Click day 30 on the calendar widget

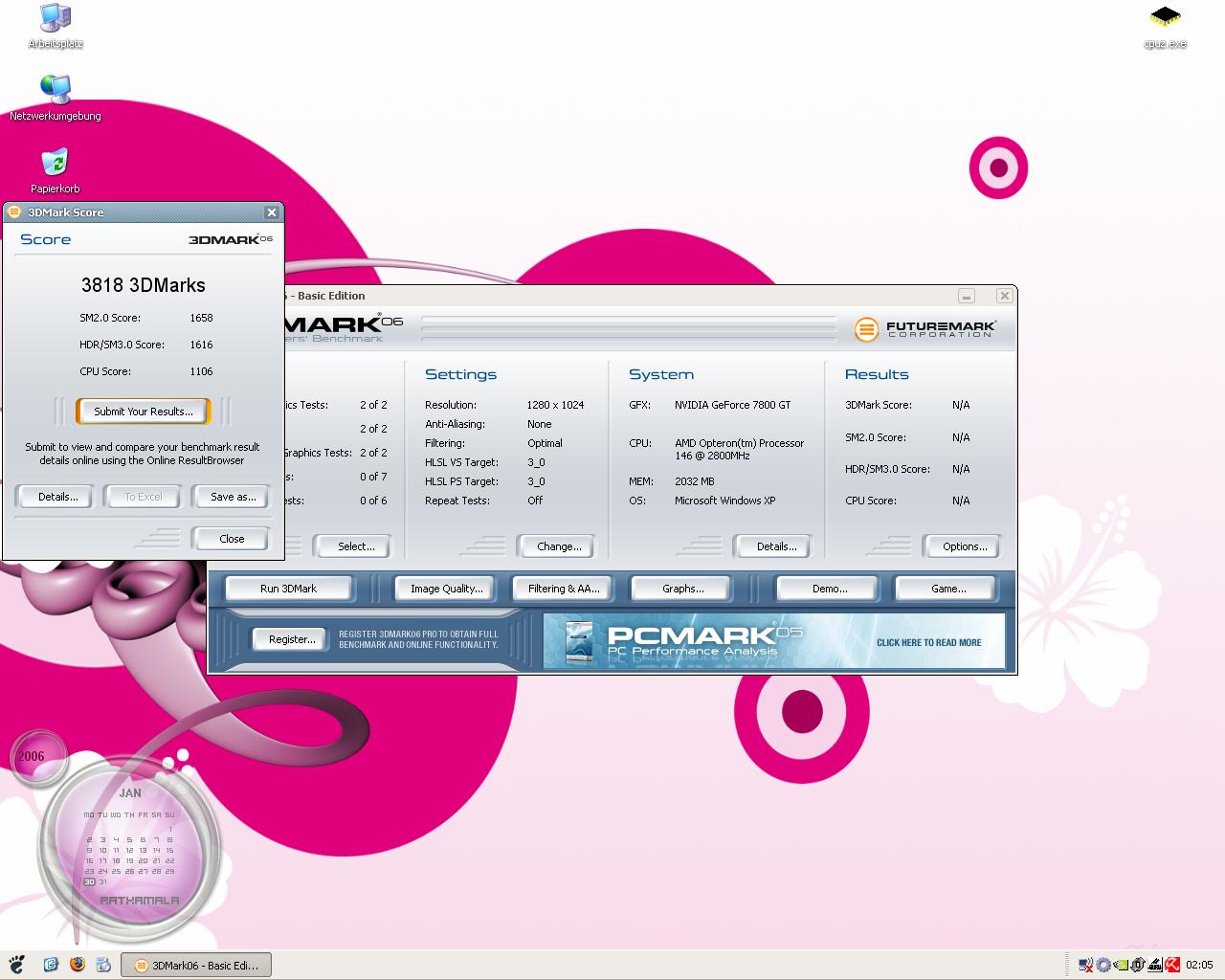tap(89, 882)
